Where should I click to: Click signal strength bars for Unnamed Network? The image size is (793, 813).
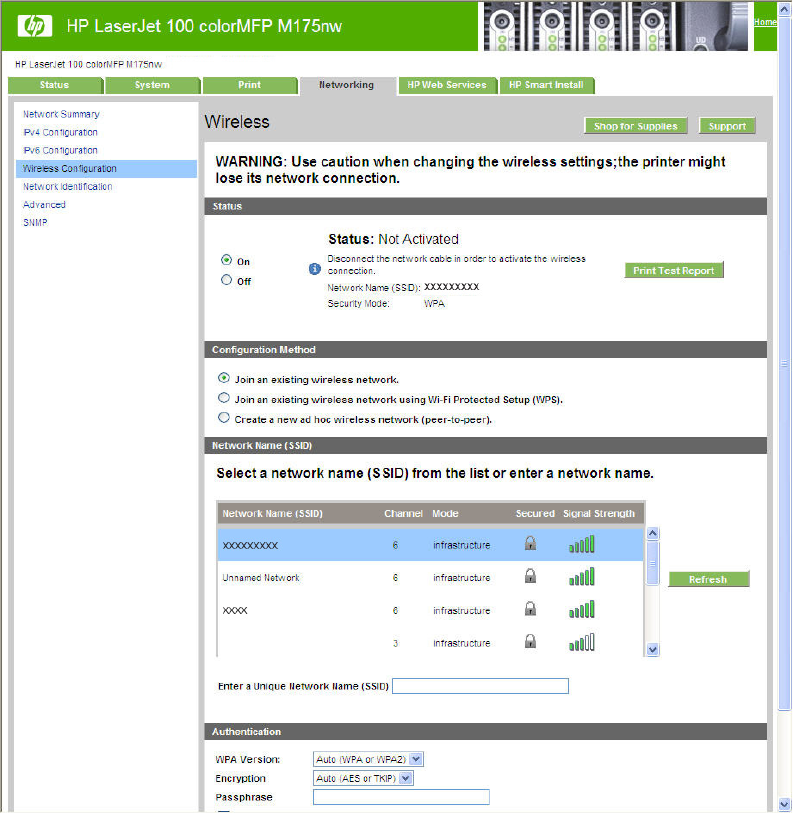(x=581, y=577)
